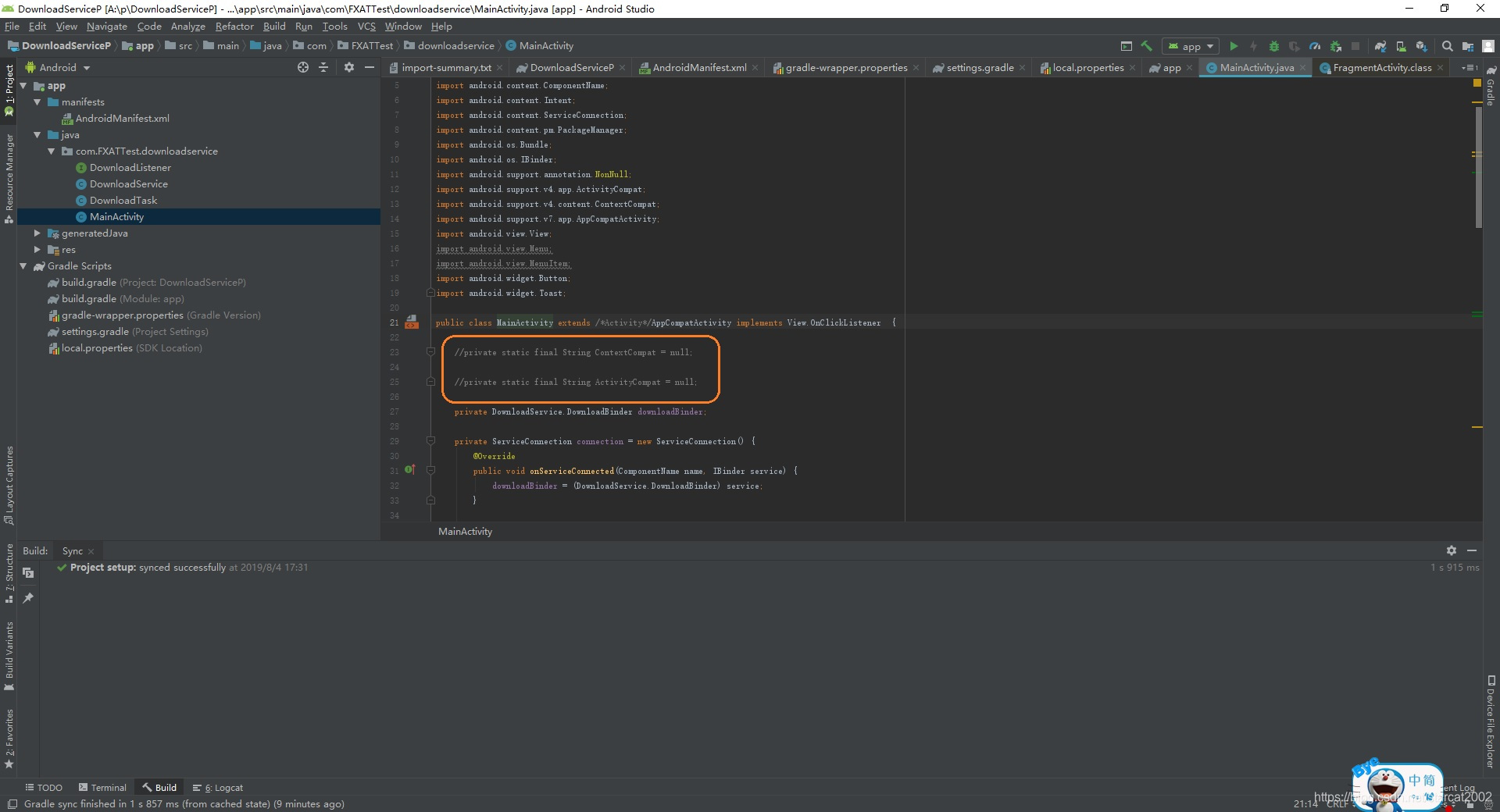Open the app run configuration dropdown
This screenshot has height=812, width=1500.
coord(1191,46)
